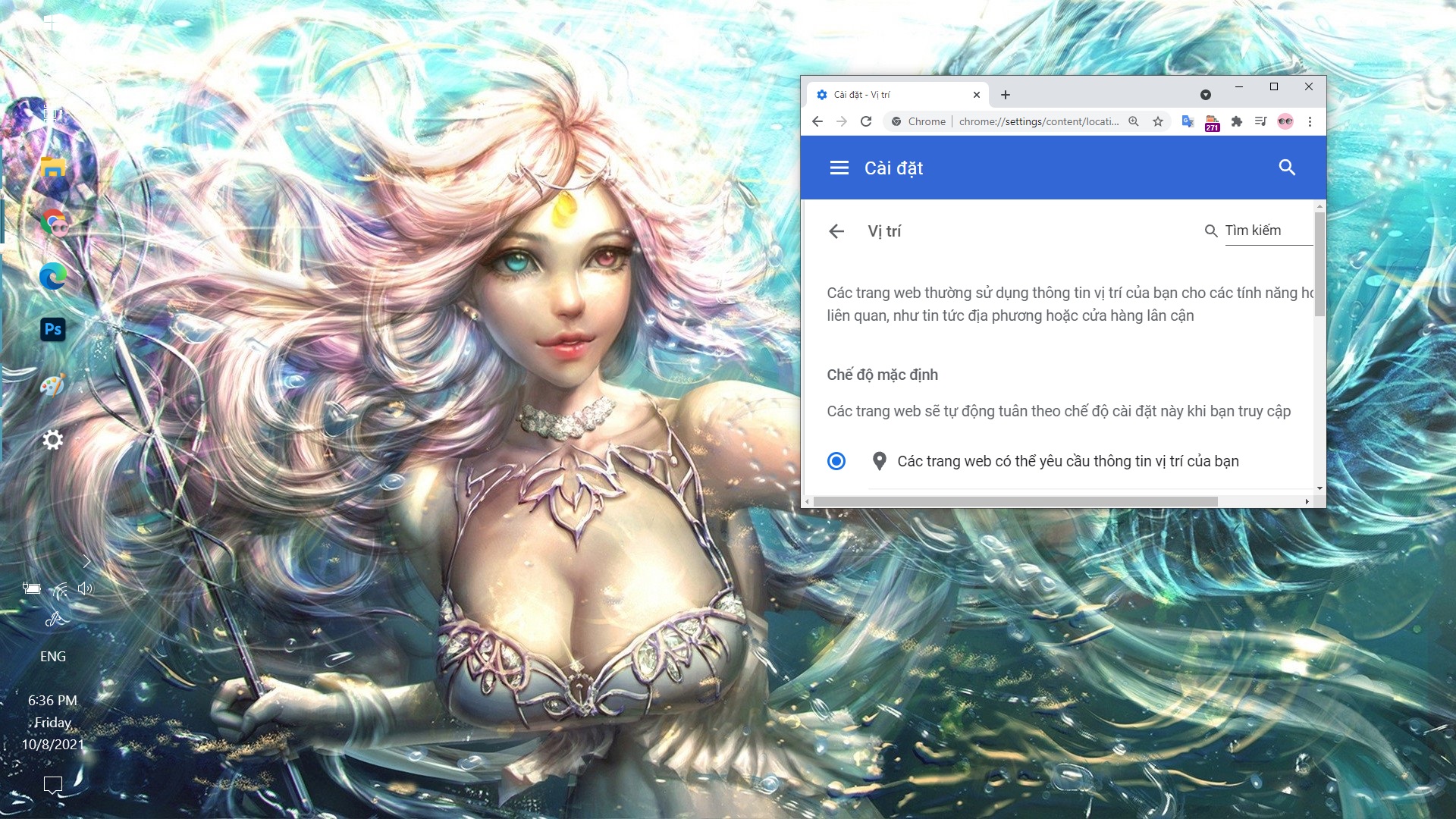Select the Cài đặt - Vị trí tab
The width and height of the screenshot is (1456, 819).
click(897, 95)
